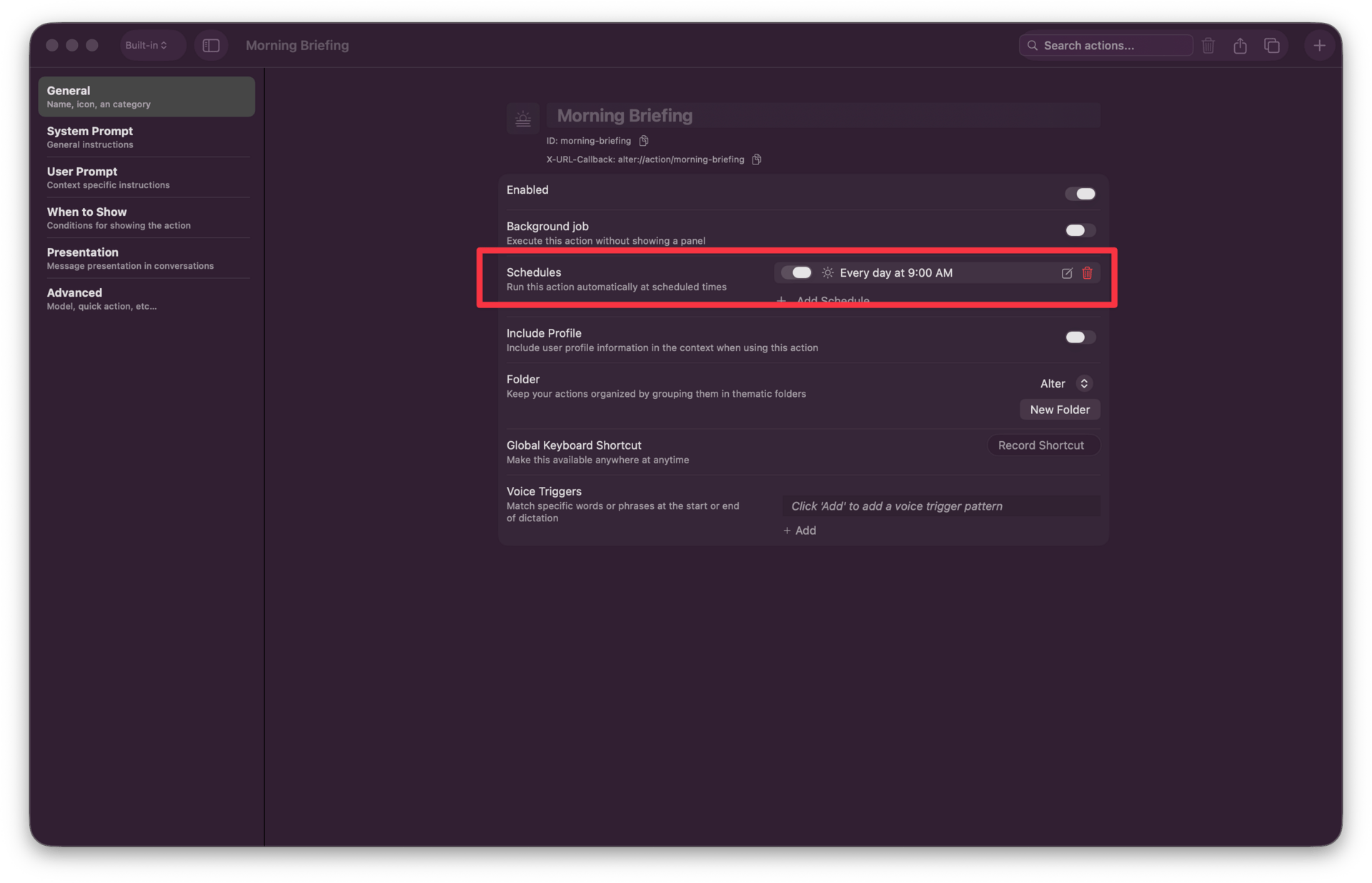Click the Record Shortcut button
The width and height of the screenshot is (1372, 883).
(1040, 445)
